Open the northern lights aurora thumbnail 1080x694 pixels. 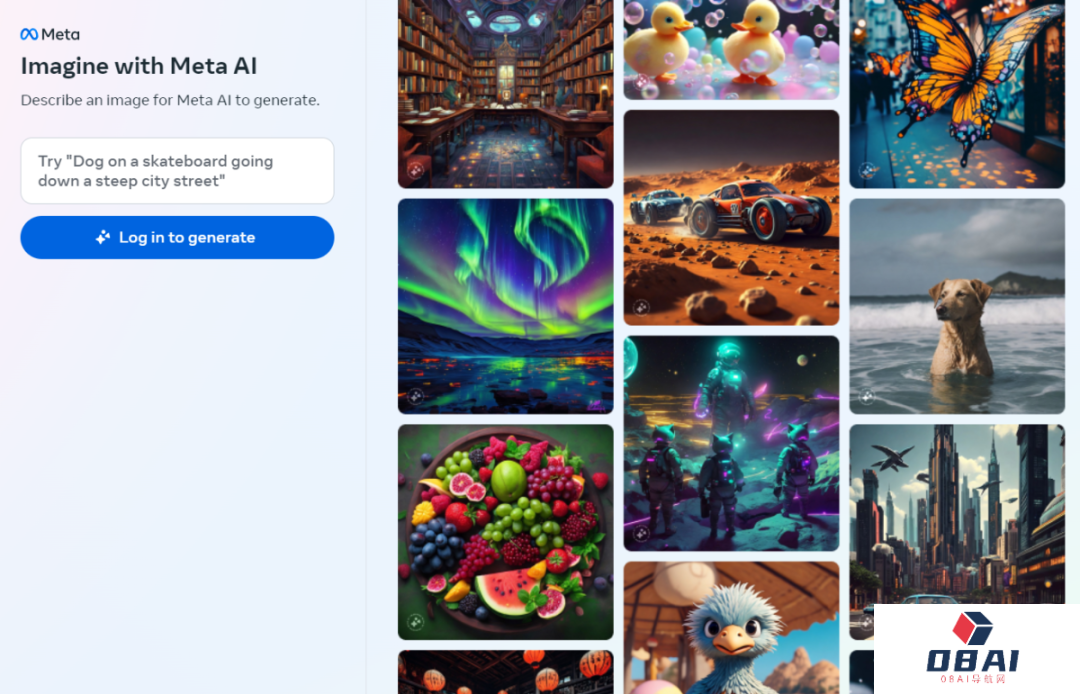point(506,306)
